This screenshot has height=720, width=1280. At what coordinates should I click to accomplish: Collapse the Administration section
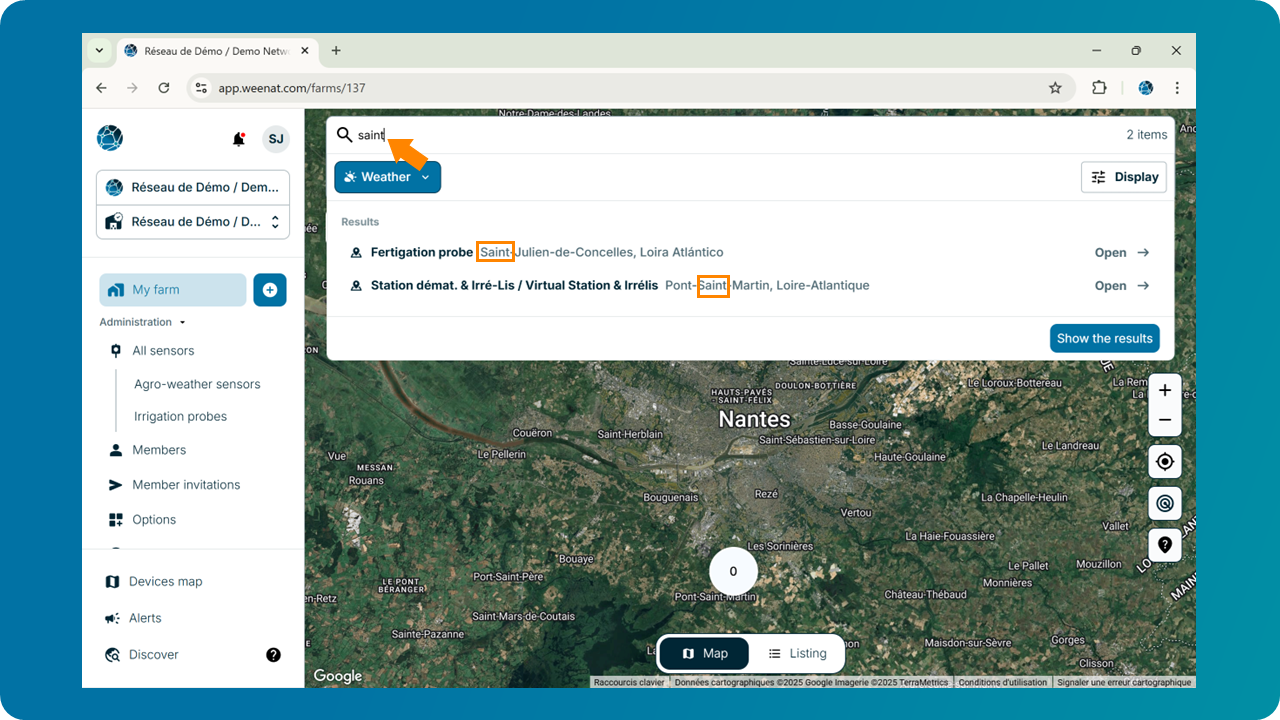coord(142,322)
